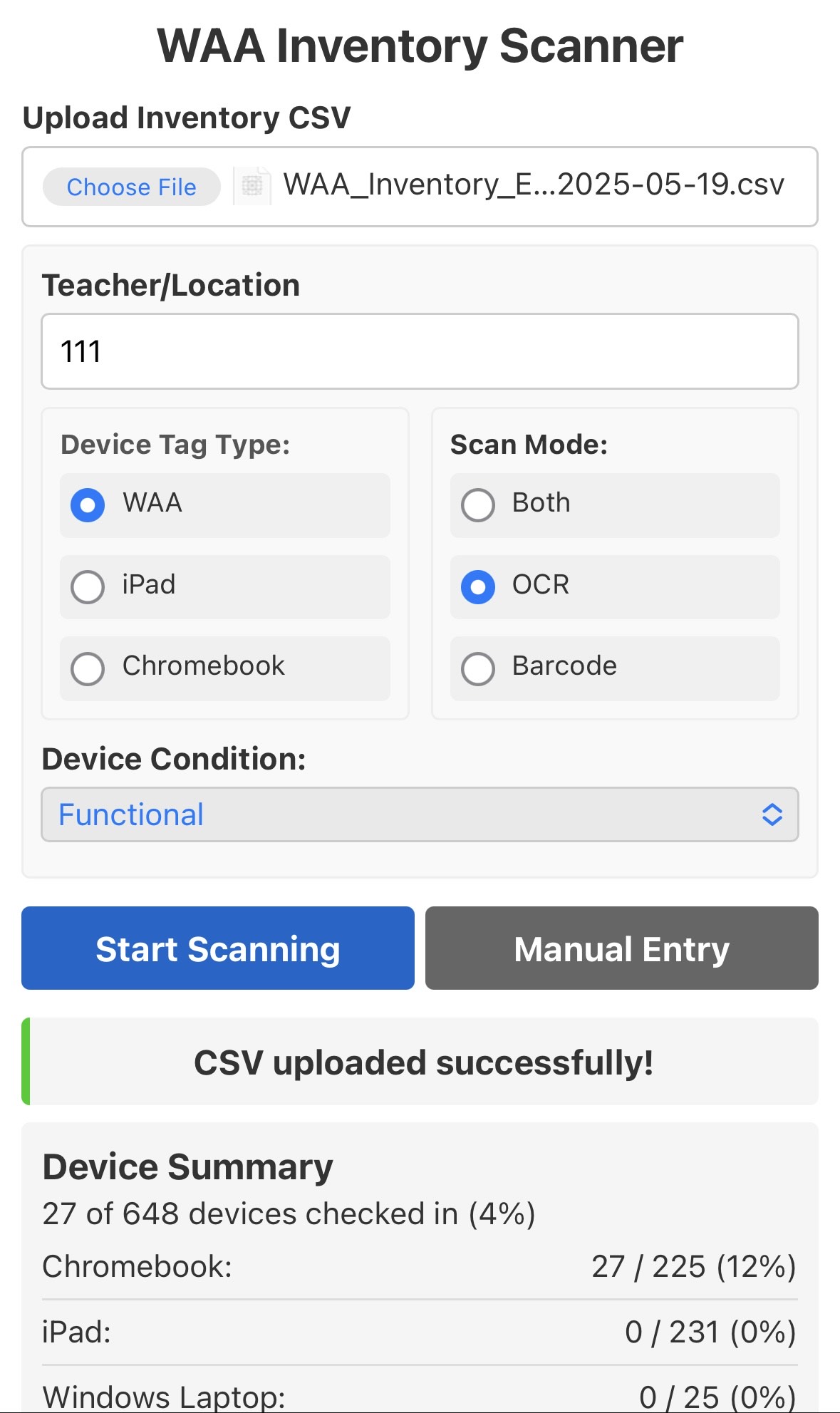840x1413 pixels.
Task: Choose Chromebook as device tag type
Action: click(225, 668)
